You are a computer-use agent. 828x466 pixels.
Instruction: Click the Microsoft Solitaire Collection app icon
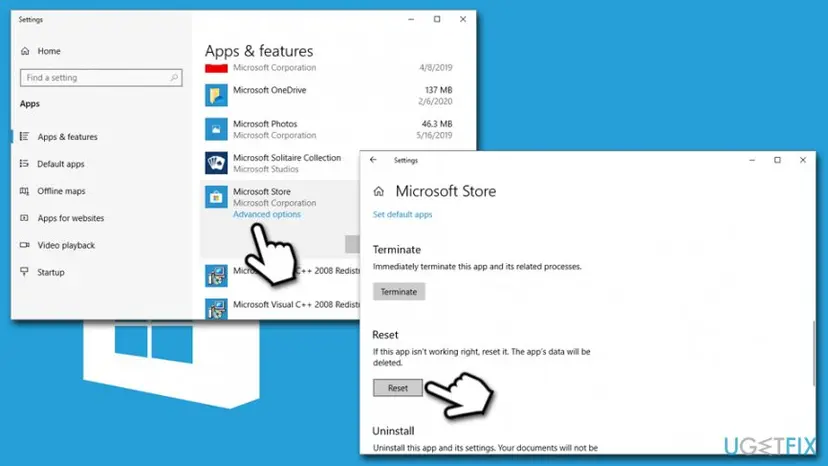[x=217, y=163]
